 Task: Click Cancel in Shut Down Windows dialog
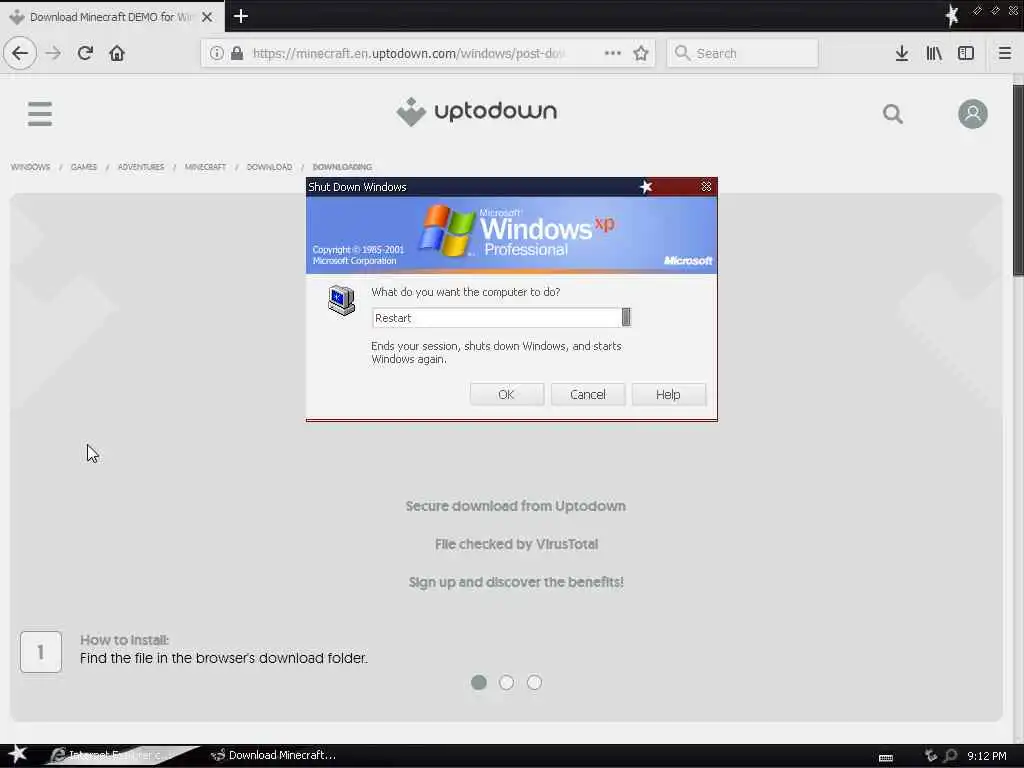click(x=588, y=394)
